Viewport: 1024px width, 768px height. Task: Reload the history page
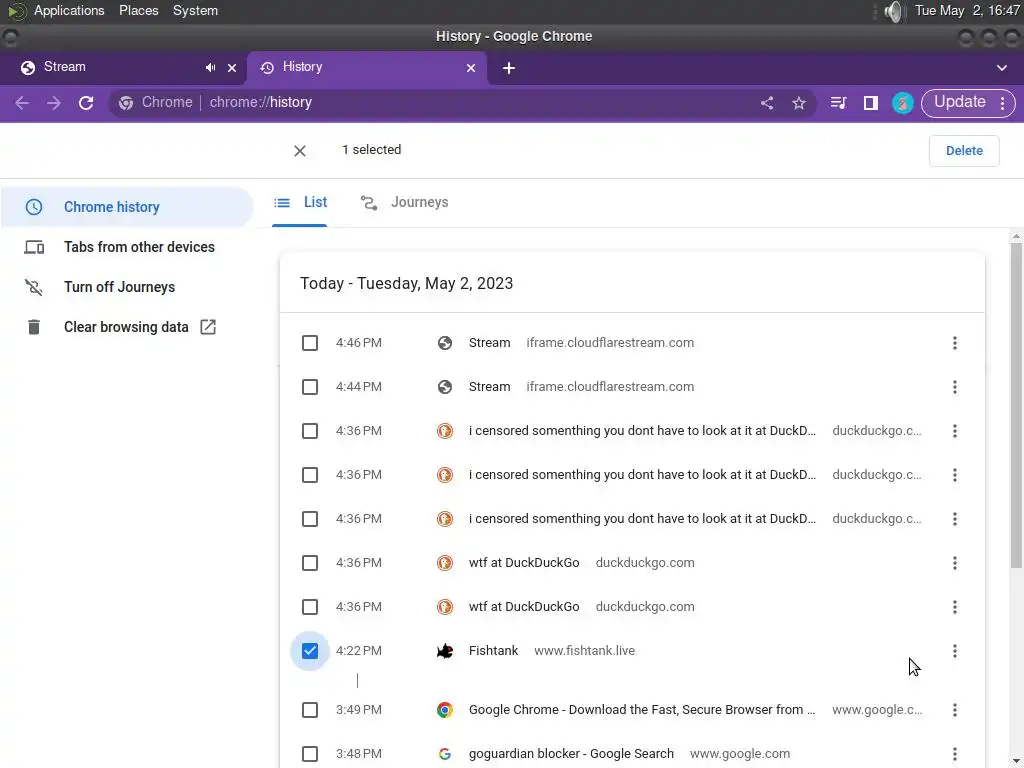click(x=86, y=103)
